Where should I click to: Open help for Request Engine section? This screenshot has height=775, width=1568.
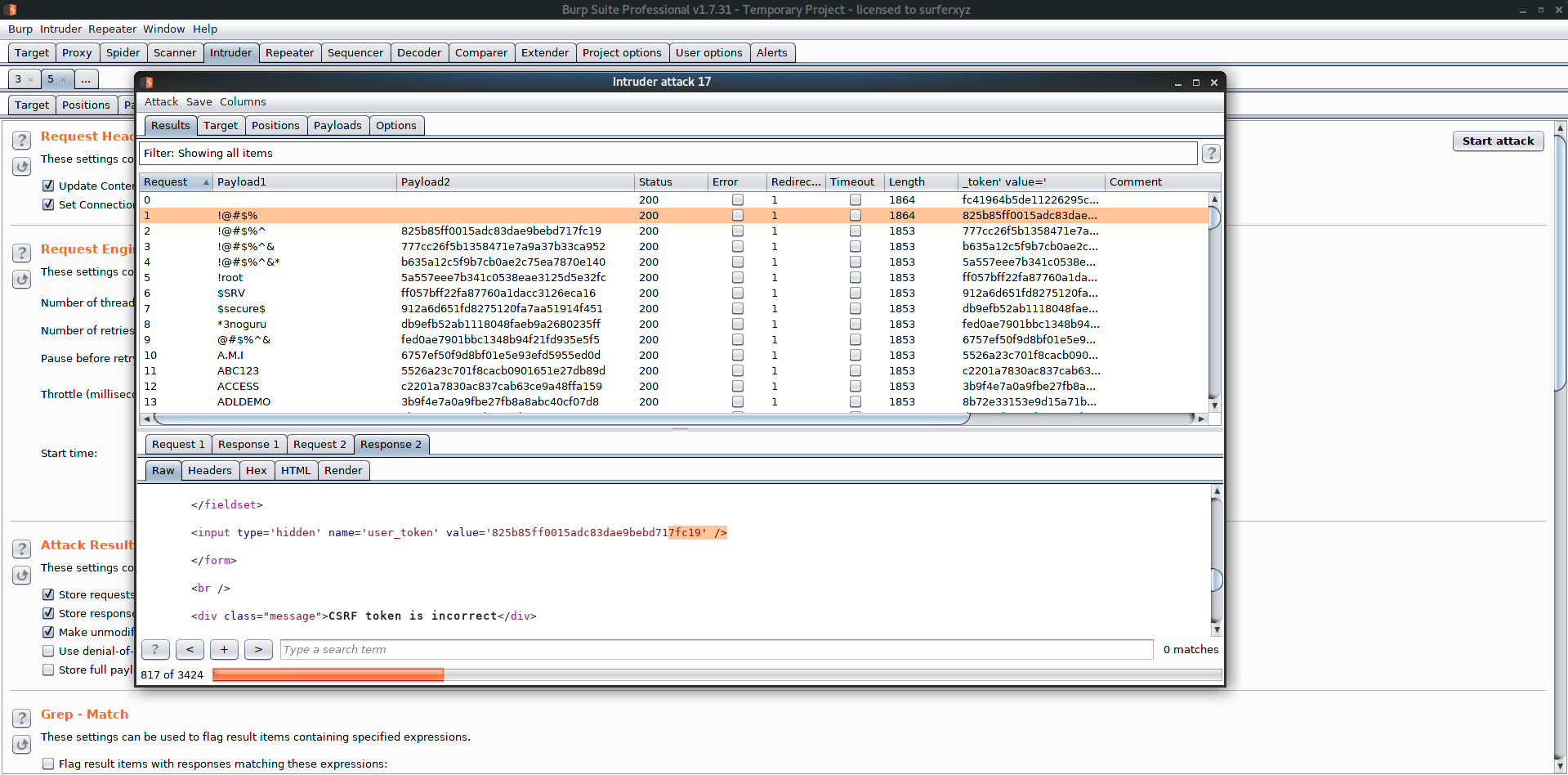[22, 253]
